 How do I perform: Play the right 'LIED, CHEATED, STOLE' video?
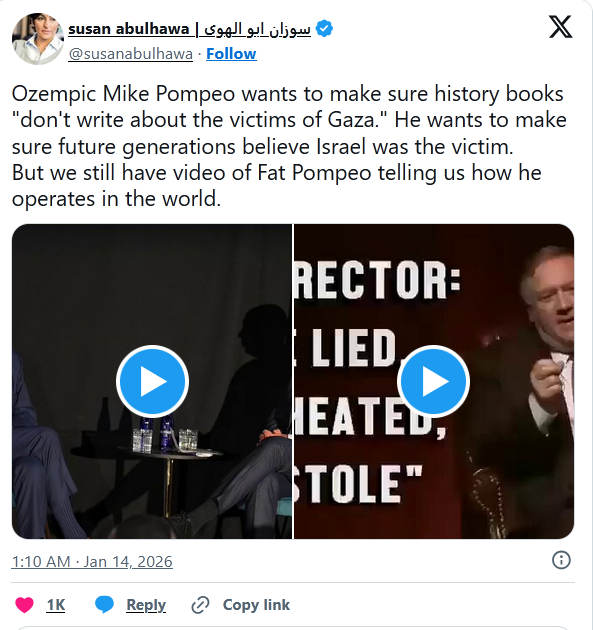[x=434, y=381]
